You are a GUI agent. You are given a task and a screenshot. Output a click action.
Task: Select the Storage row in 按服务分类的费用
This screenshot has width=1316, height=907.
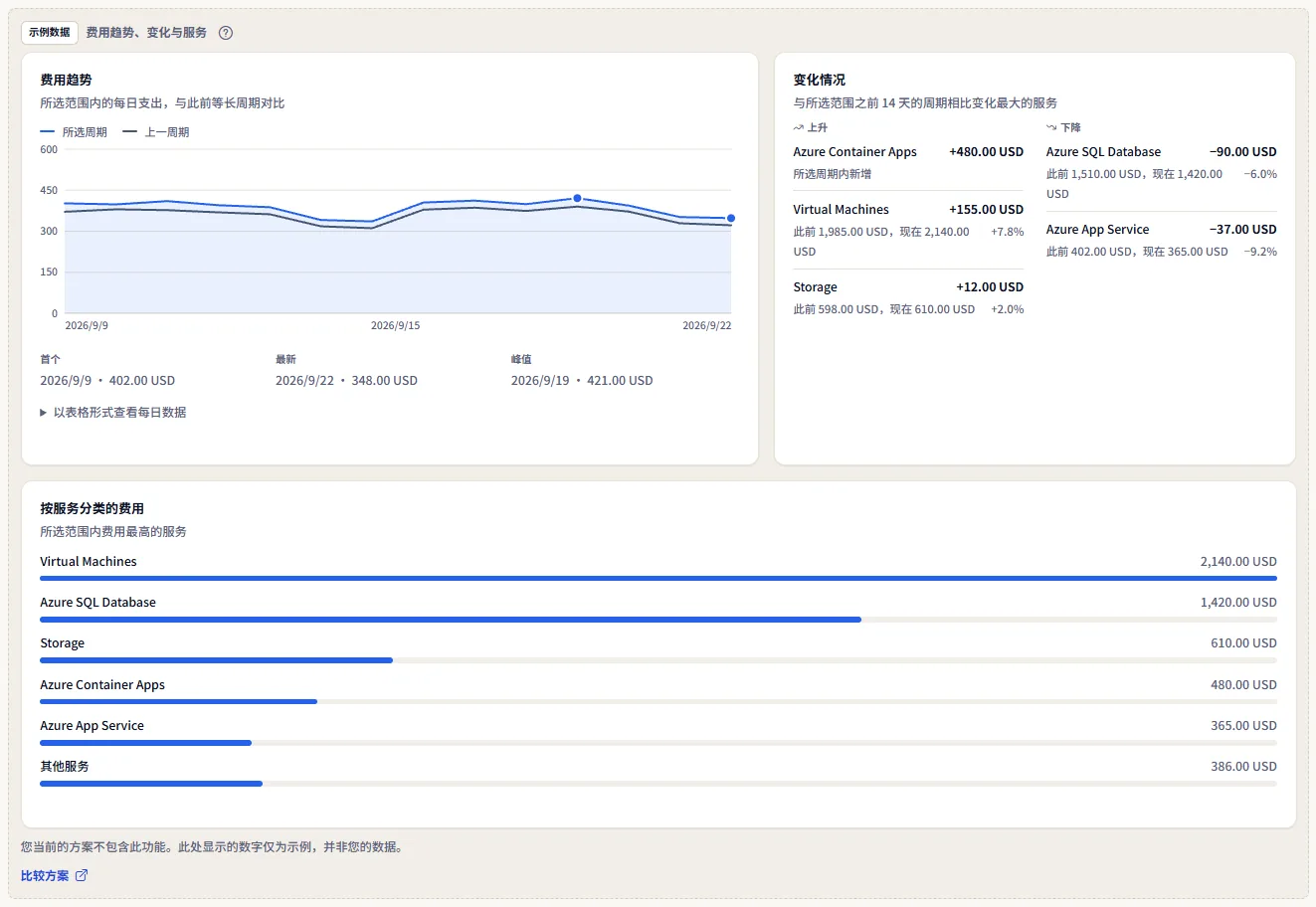pos(658,650)
